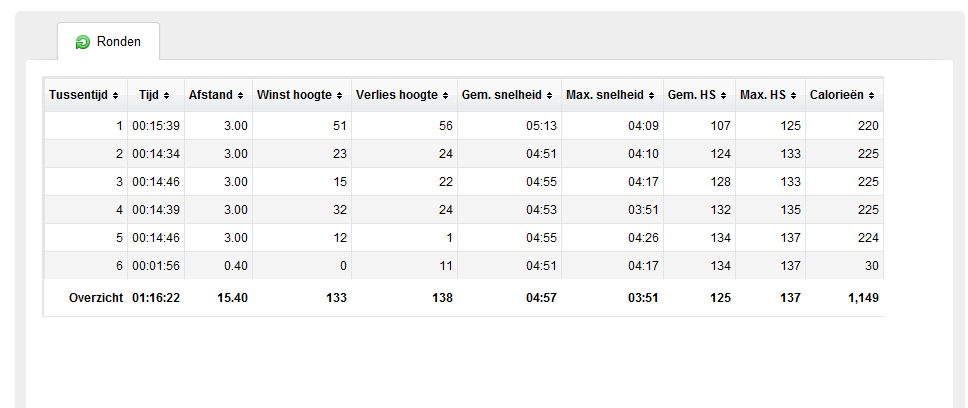This screenshot has width=968, height=408.
Task: Click total calories value 1,149
Action: [863, 298]
